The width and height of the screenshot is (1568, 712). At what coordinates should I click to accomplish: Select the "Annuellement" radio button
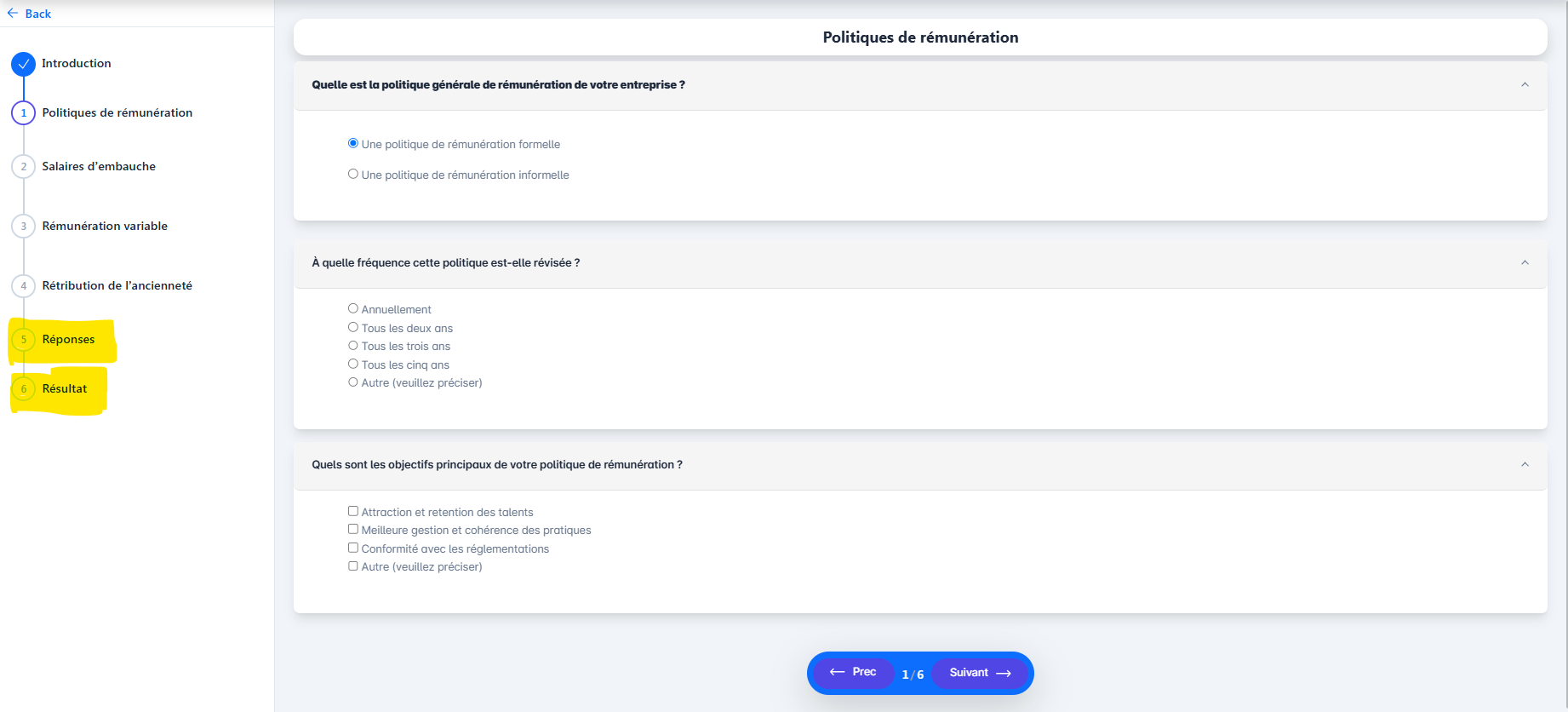pyautogui.click(x=353, y=308)
